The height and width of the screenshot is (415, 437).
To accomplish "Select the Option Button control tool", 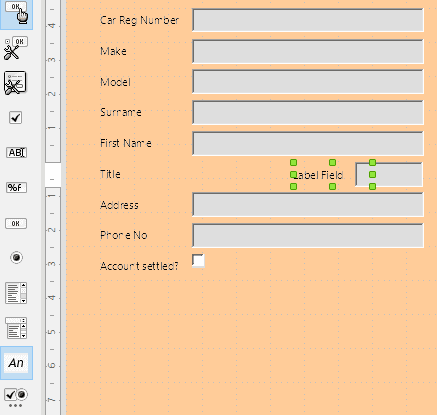I will point(16,258).
